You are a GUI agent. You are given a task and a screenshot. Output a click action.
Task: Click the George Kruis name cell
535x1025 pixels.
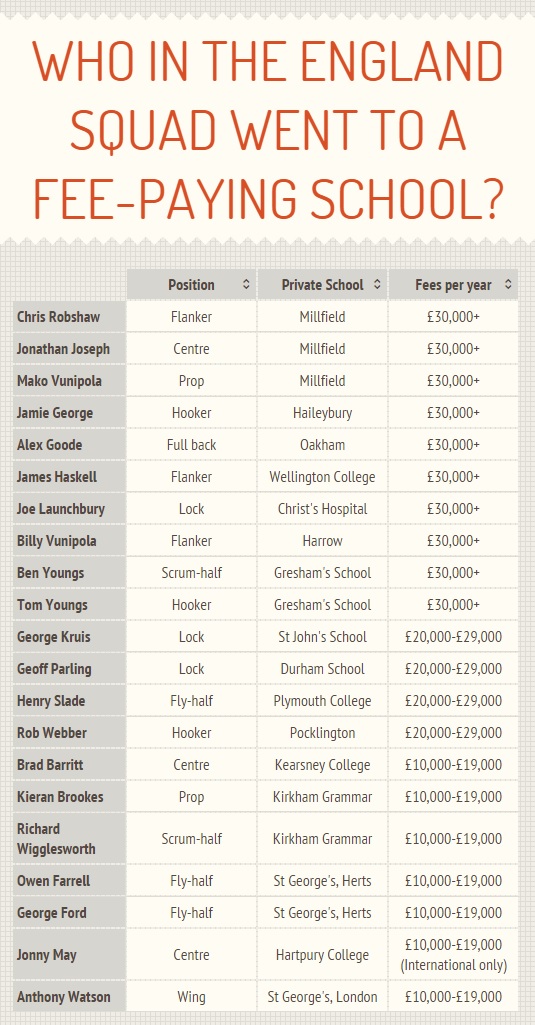click(x=69, y=637)
